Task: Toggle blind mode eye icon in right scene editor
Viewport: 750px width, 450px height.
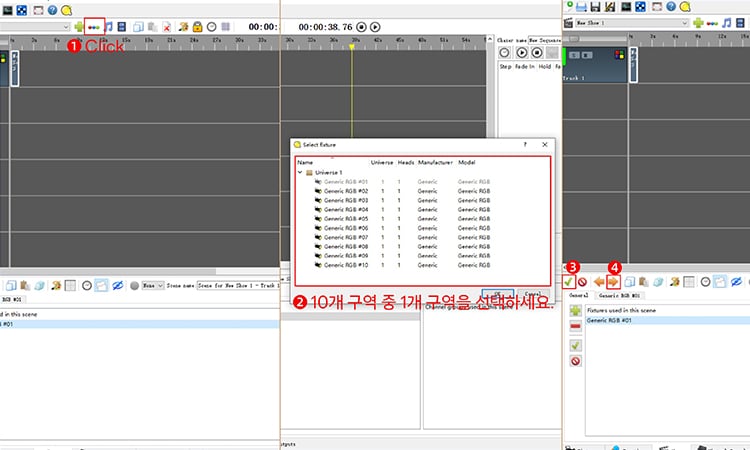Action: click(x=736, y=282)
